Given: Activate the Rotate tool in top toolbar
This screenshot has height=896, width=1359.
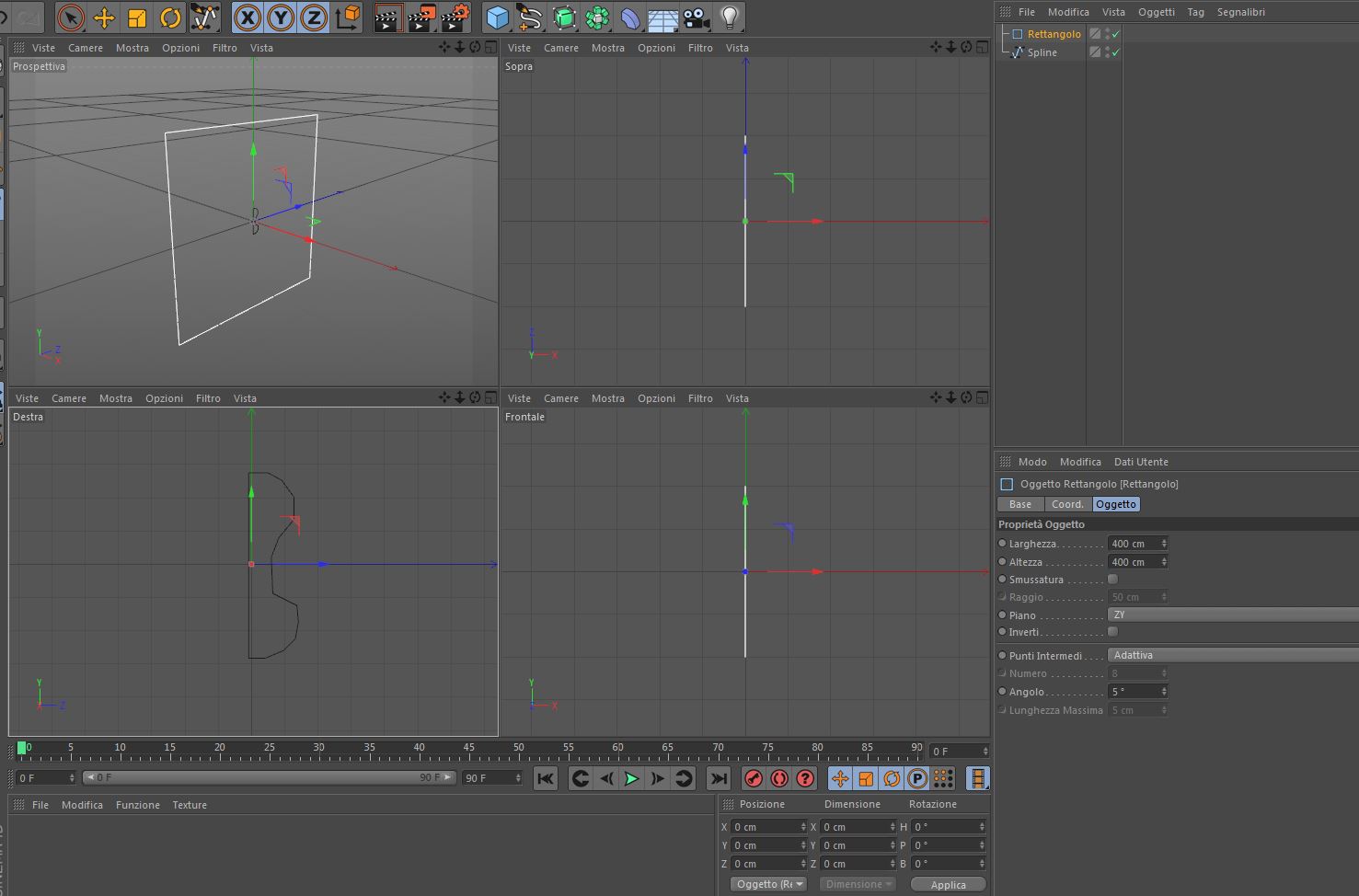Looking at the screenshot, I should (170, 17).
